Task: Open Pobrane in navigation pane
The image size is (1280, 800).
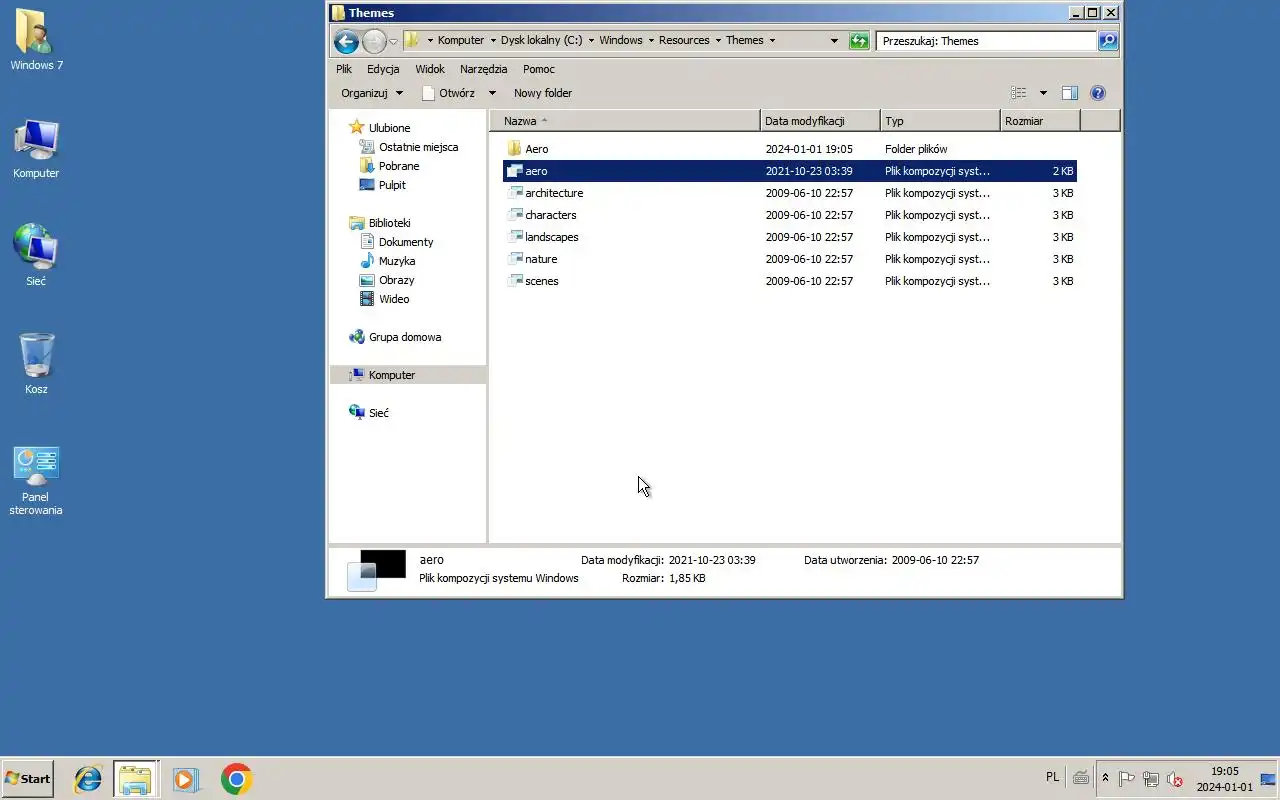Action: pos(399,166)
